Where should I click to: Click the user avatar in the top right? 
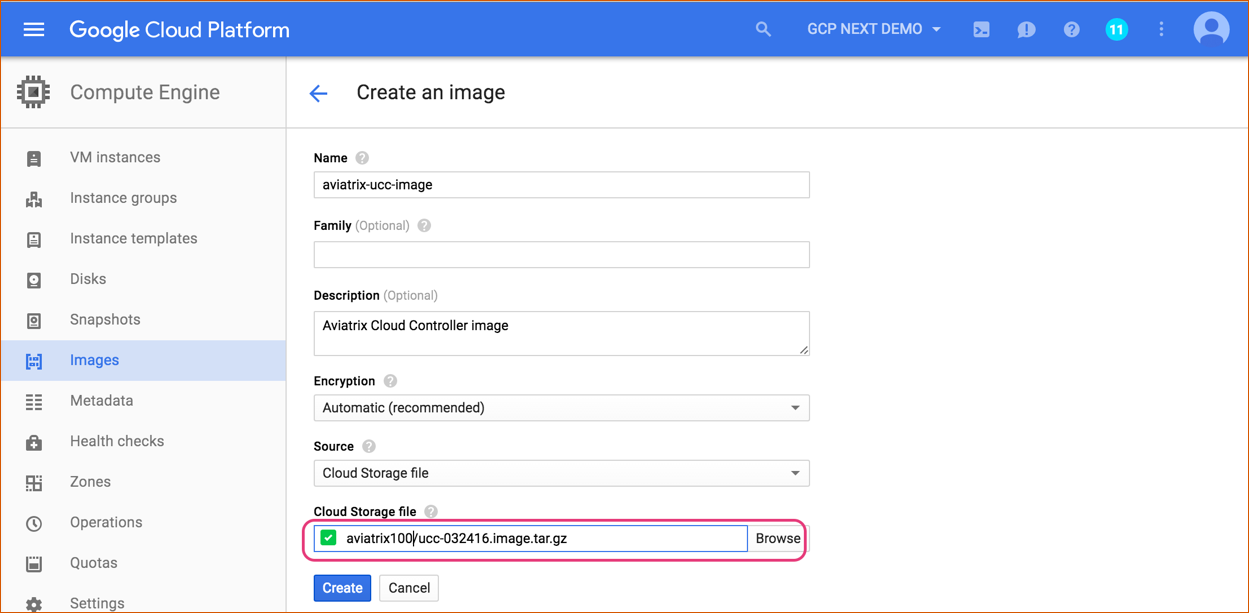(x=1211, y=29)
